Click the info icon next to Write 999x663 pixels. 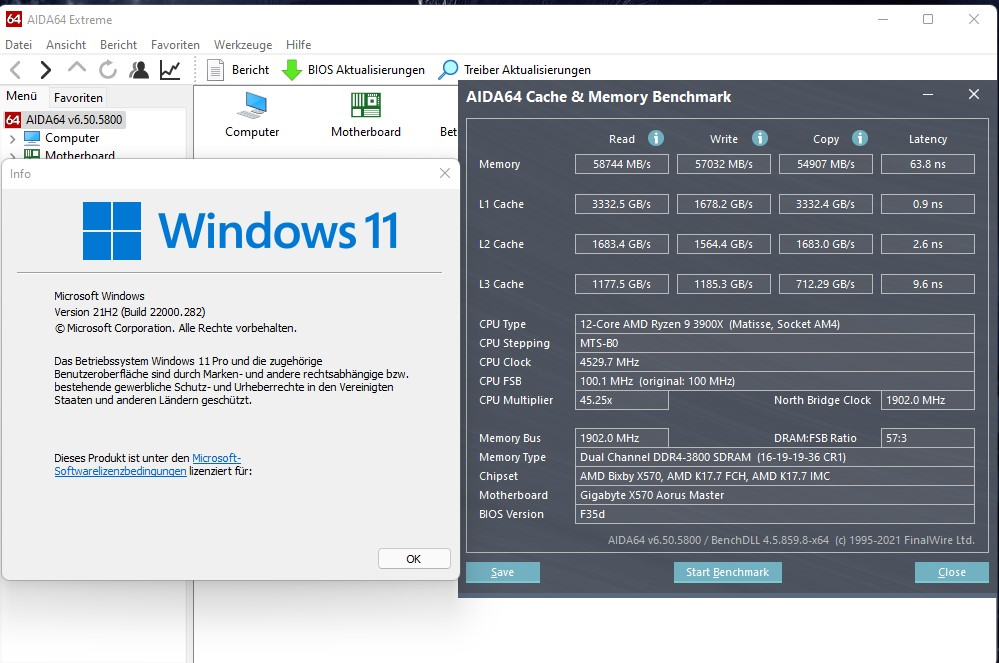759,138
